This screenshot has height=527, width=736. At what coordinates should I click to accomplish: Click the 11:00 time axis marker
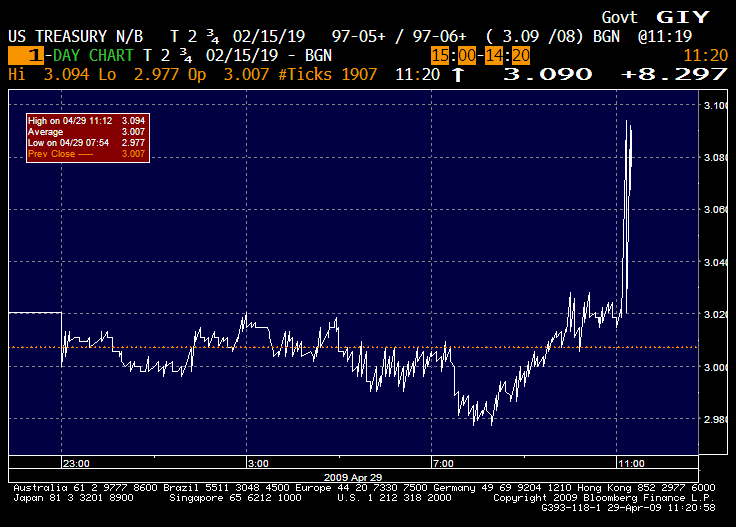(x=631, y=464)
